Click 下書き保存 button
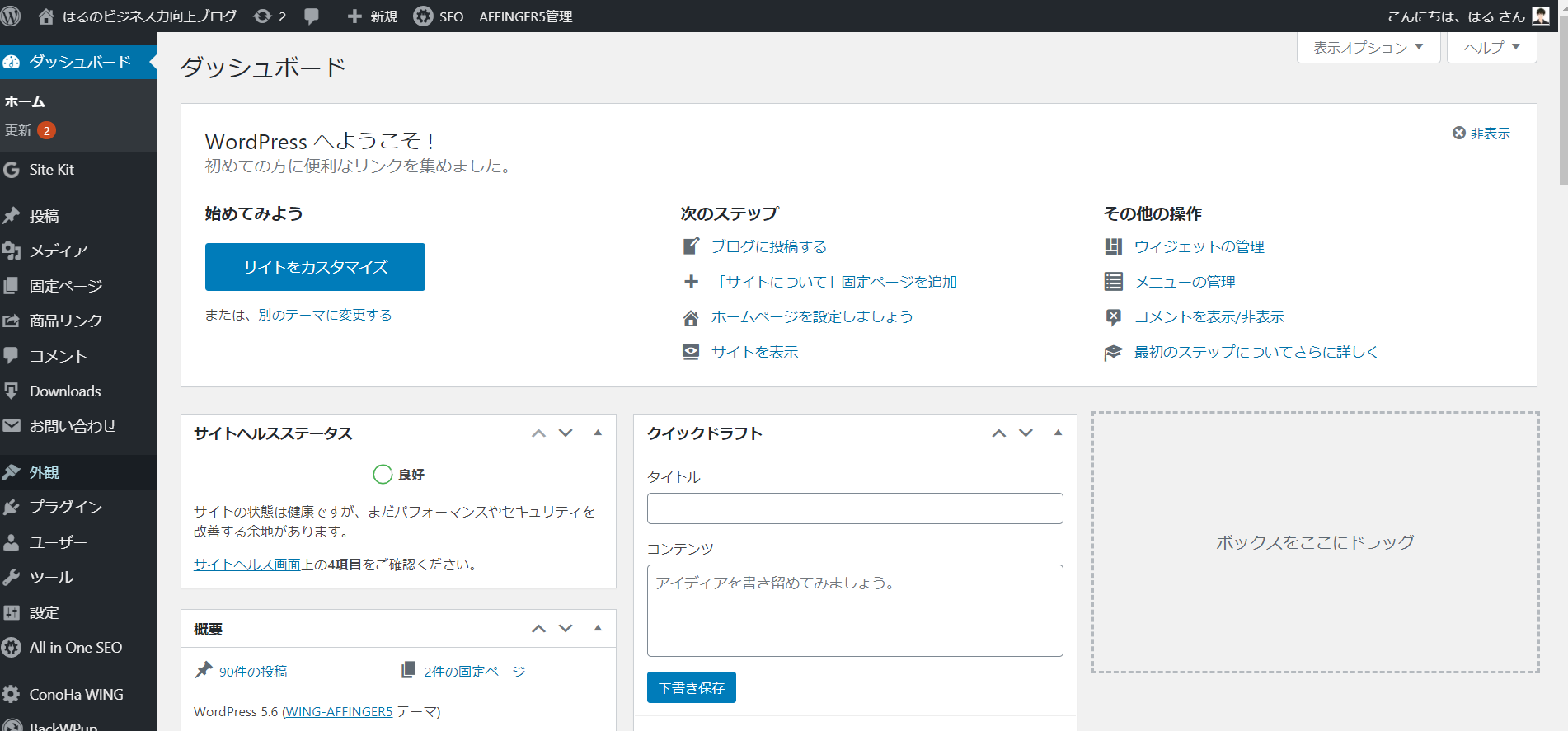 point(692,687)
